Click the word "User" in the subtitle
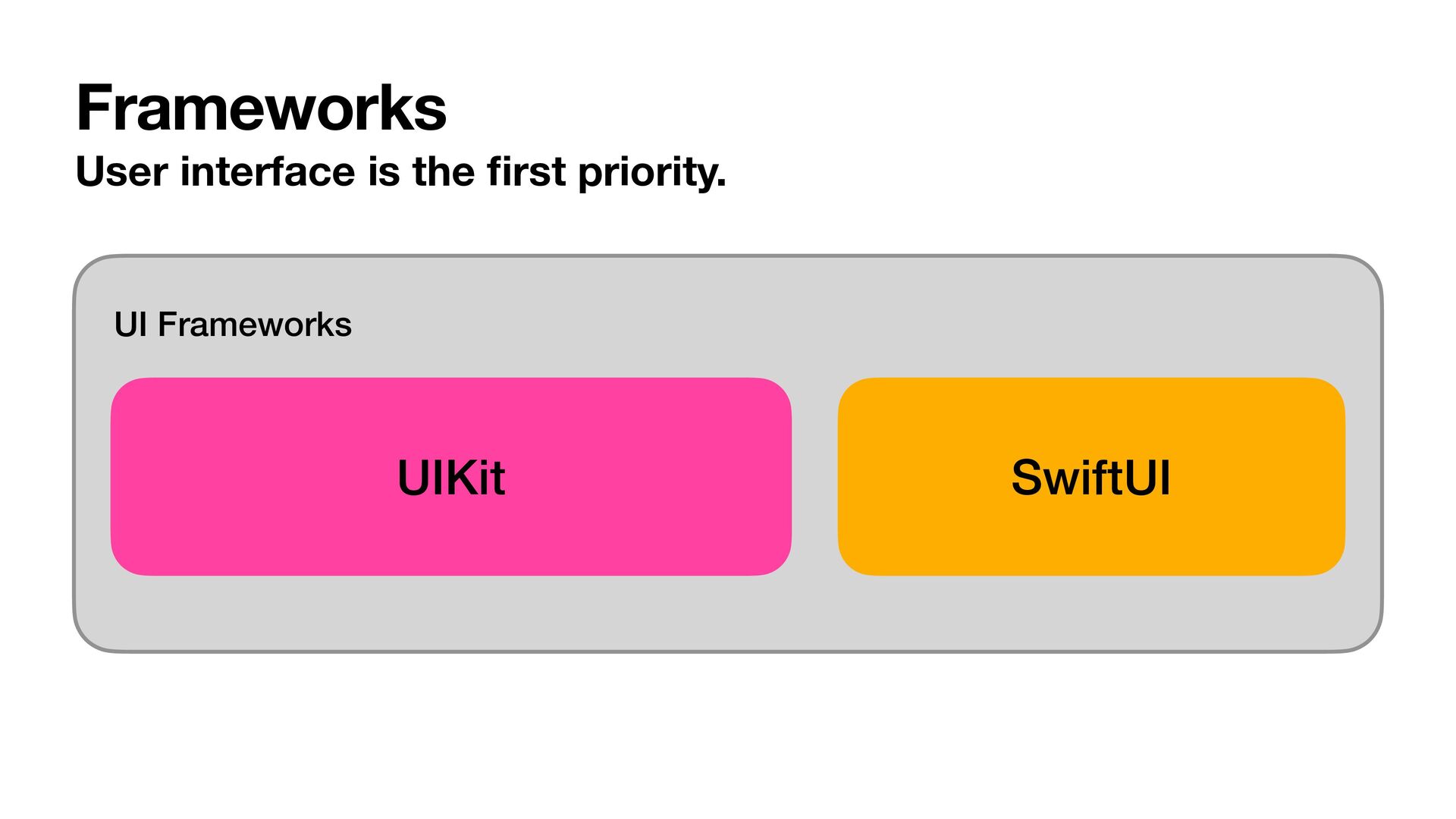 121,171
